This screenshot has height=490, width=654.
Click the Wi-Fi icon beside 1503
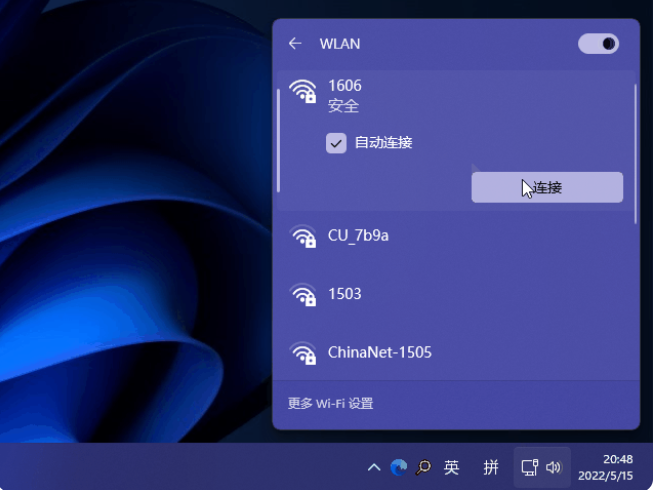point(302,295)
